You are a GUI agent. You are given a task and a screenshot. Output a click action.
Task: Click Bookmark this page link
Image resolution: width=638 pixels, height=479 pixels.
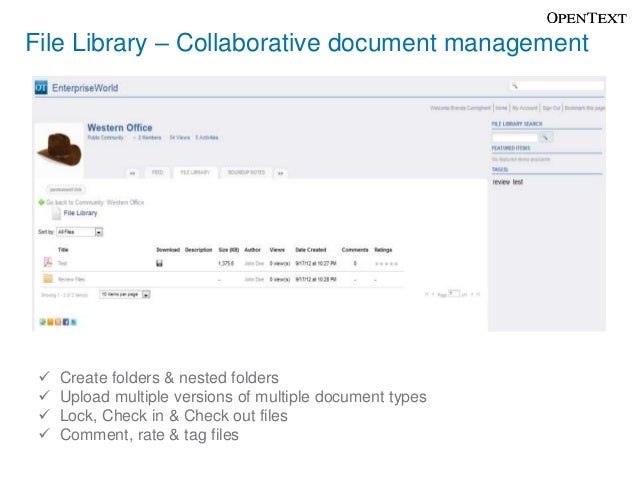(x=585, y=108)
